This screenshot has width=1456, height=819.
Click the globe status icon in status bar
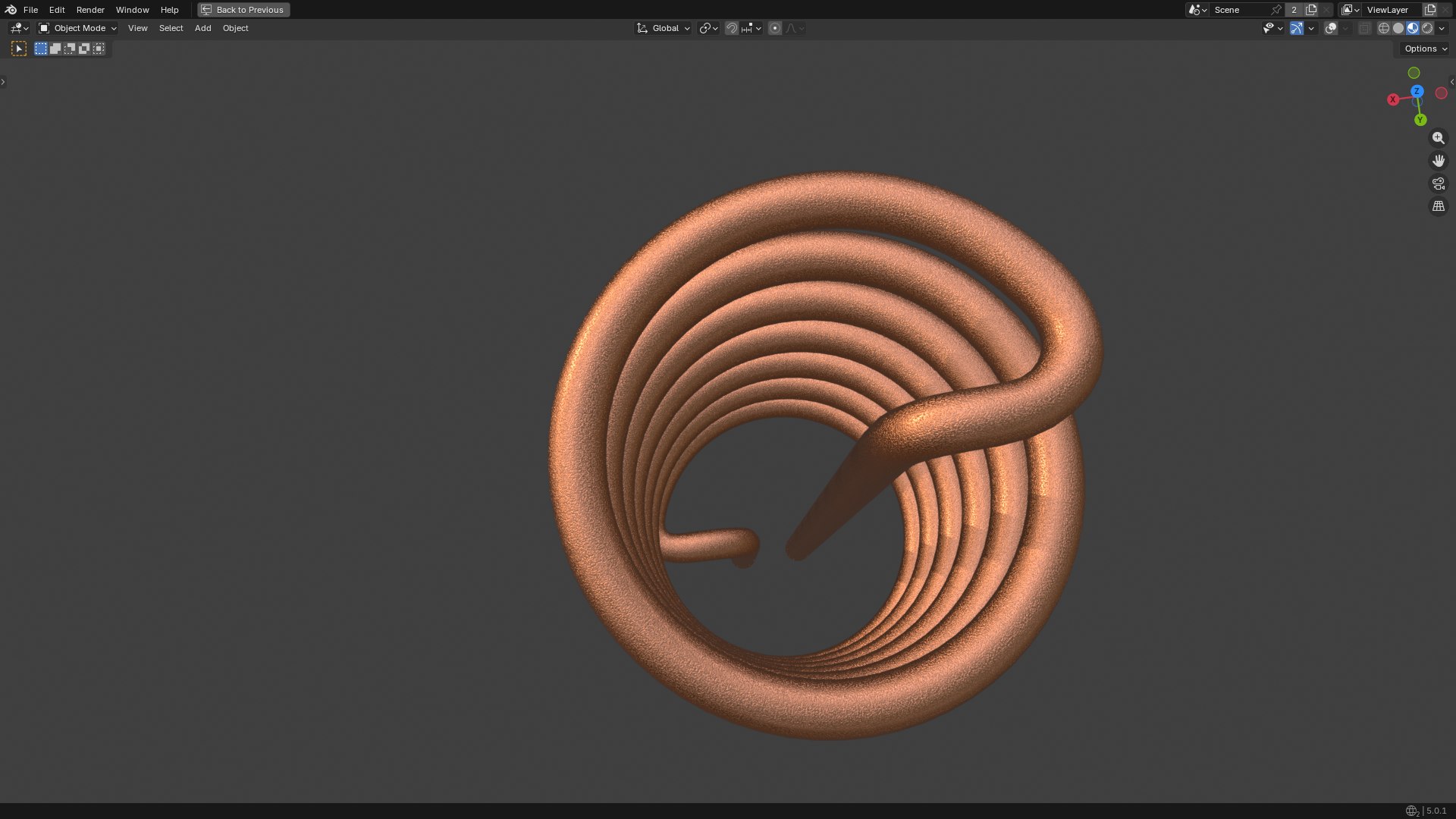1411,811
